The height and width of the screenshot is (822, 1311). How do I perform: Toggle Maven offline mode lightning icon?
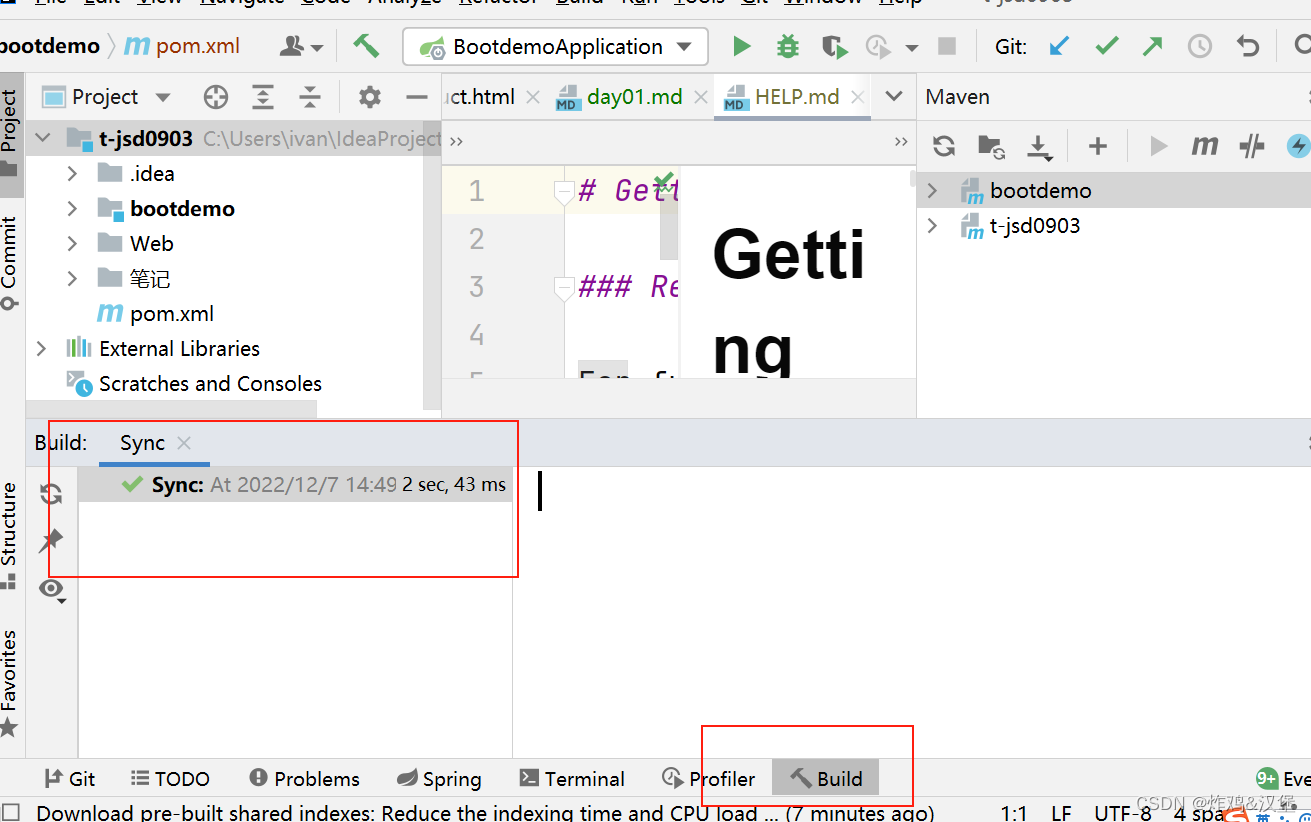click(1298, 146)
